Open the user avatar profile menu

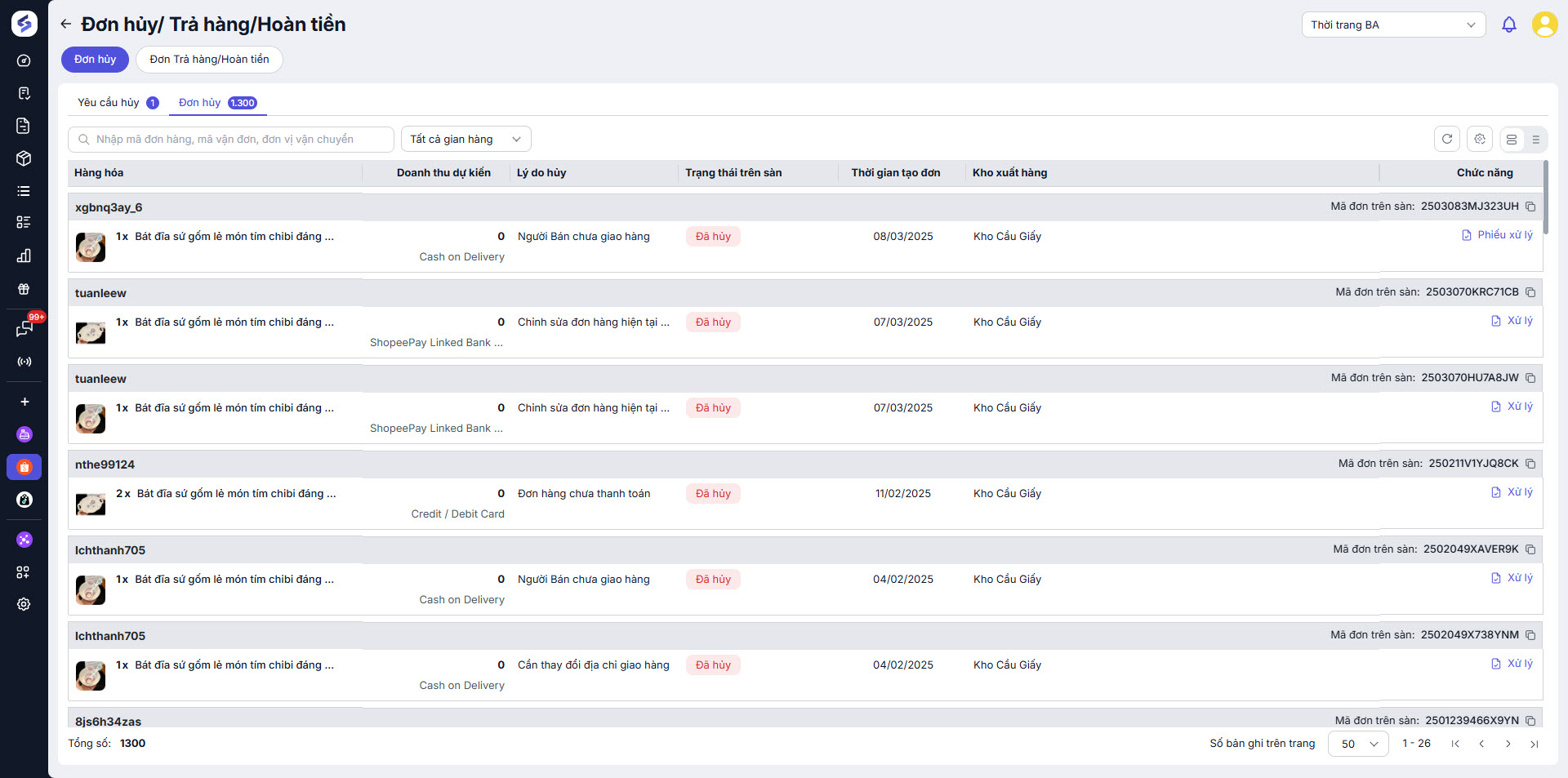pyautogui.click(x=1544, y=24)
